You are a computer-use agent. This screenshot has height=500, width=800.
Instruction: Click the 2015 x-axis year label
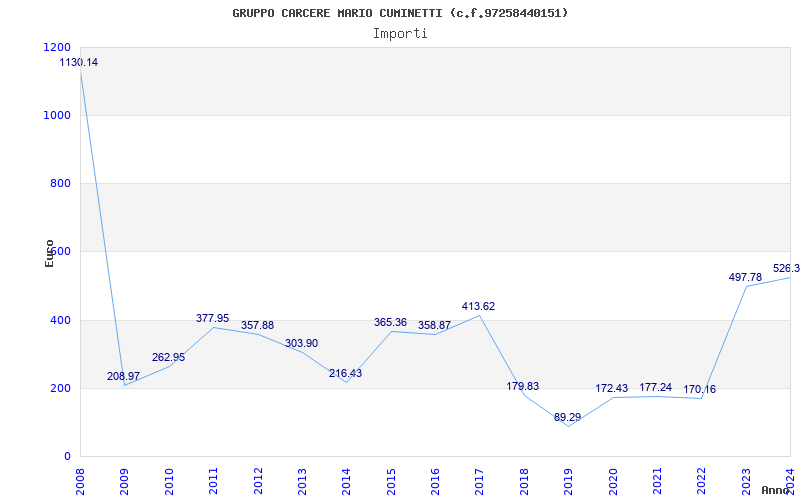(x=391, y=481)
